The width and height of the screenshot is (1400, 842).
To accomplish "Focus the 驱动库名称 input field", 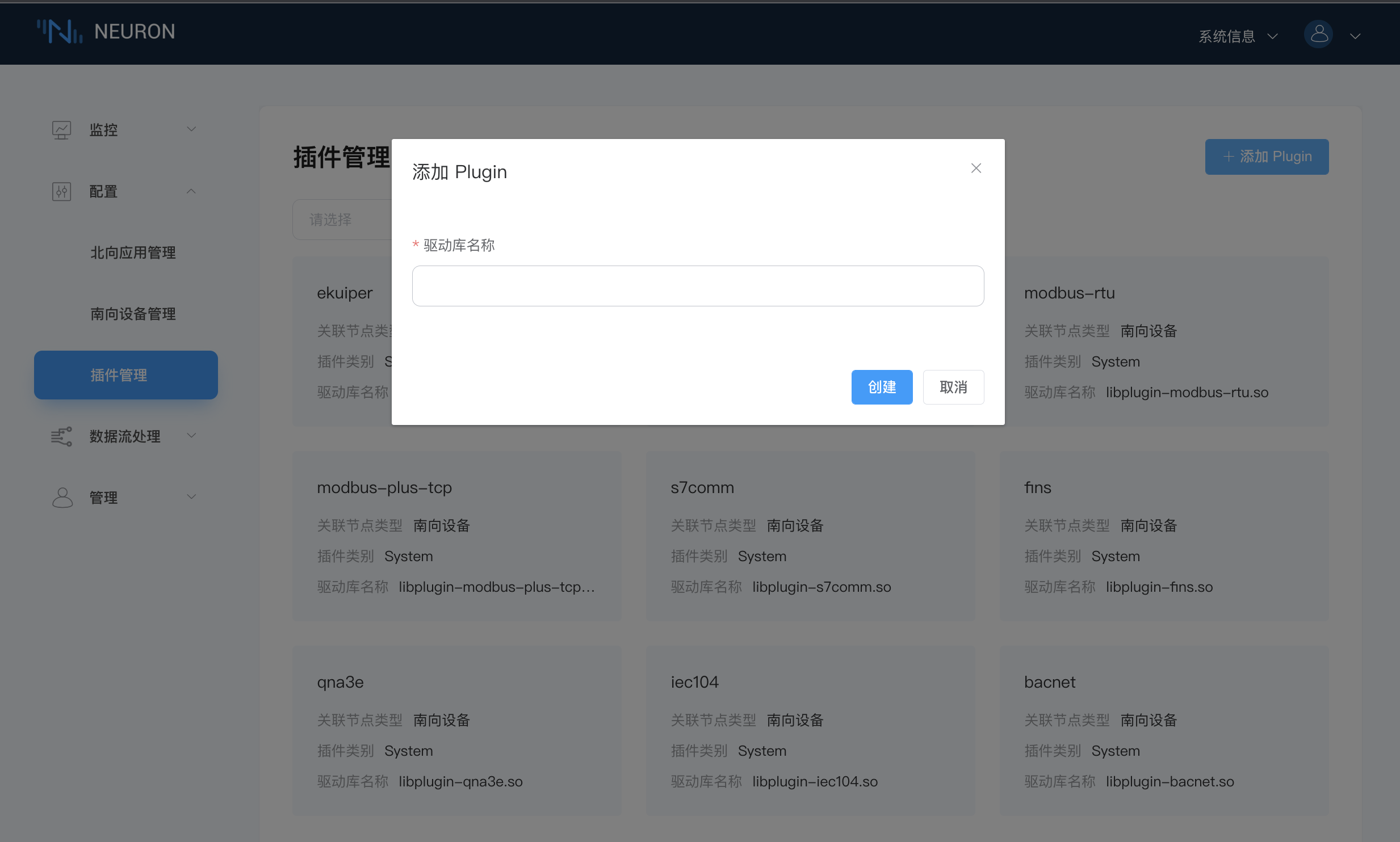I will click(698, 286).
